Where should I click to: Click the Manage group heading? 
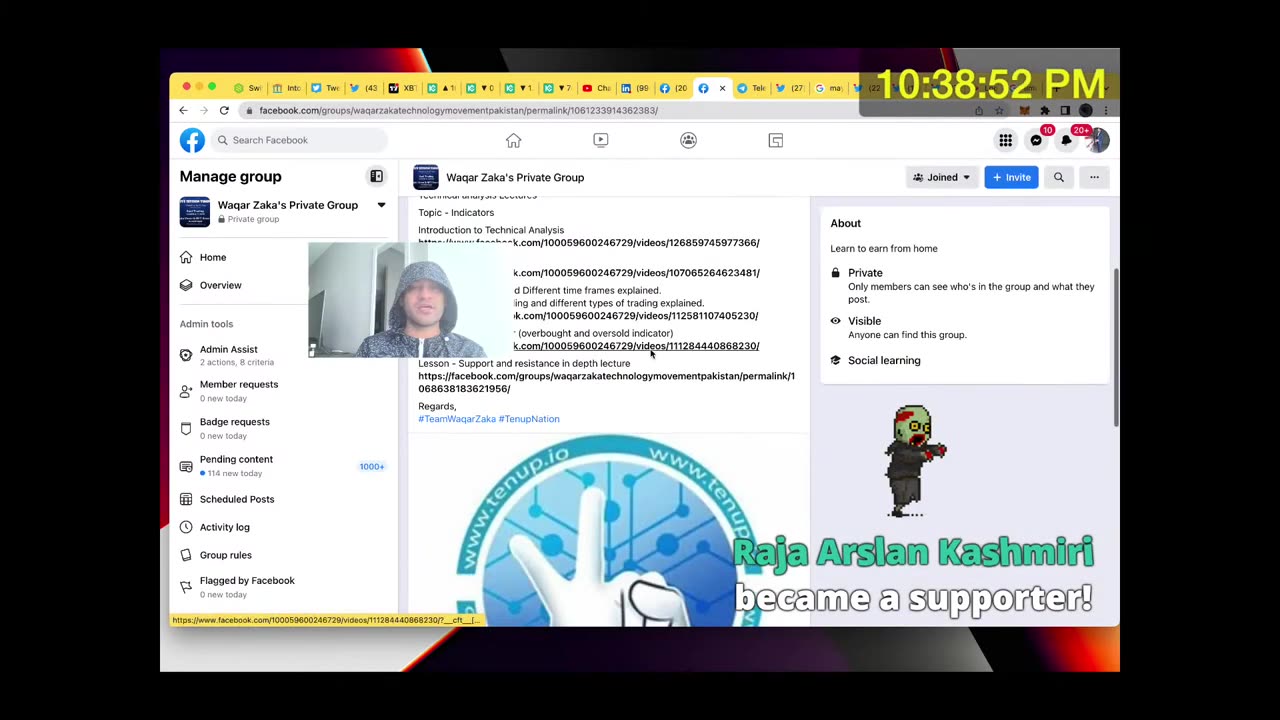pyautogui.click(x=230, y=177)
